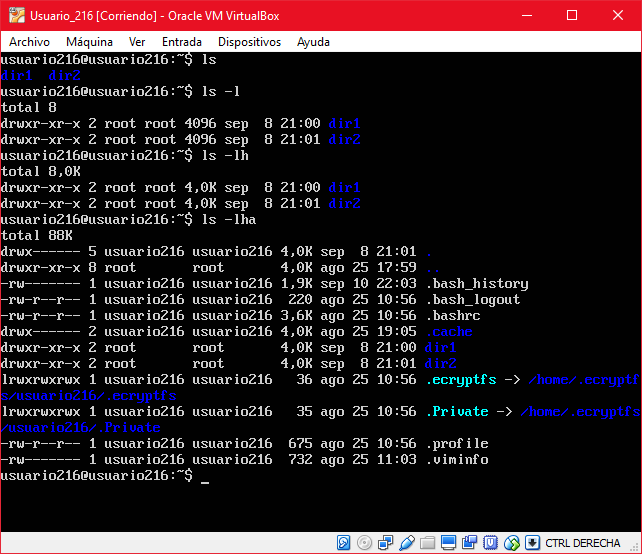
Task: Open the Archivo menu
Action: tap(29, 42)
